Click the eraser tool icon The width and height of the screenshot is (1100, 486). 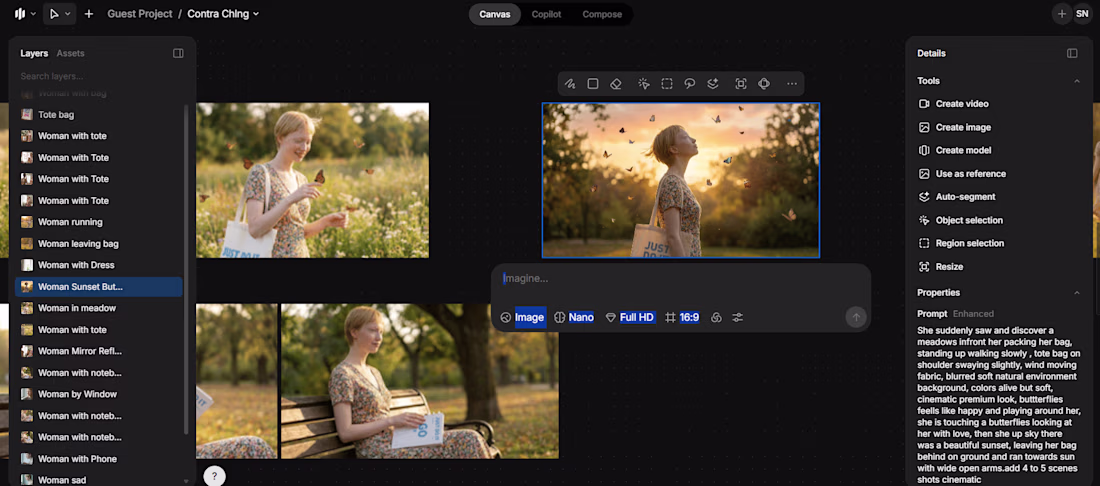tap(616, 84)
